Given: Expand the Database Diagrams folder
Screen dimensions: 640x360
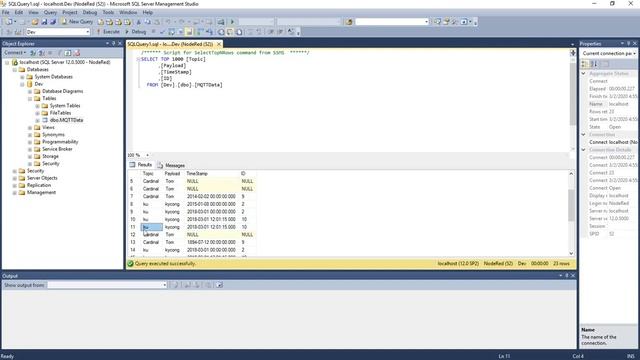Looking at the screenshot, I should [30, 91].
